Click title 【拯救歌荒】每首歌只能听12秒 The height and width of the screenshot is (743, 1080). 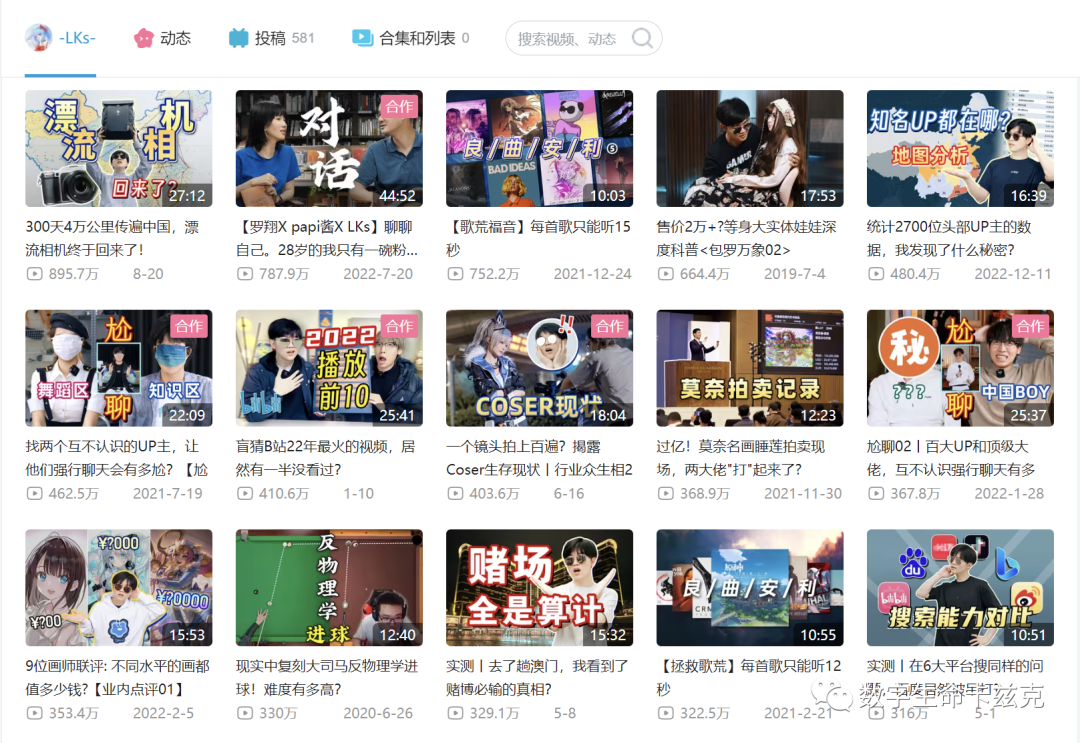pyautogui.click(x=749, y=678)
